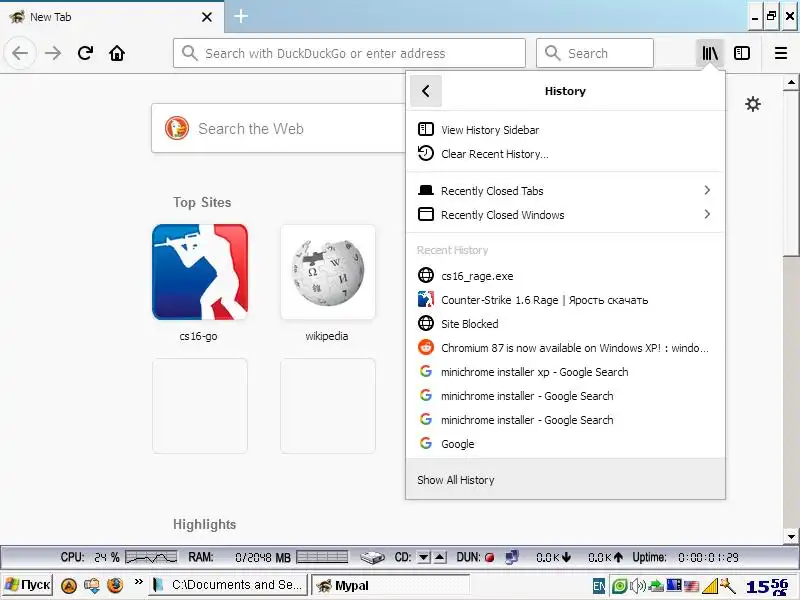Click the forward navigation arrow

click(x=53, y=53)
